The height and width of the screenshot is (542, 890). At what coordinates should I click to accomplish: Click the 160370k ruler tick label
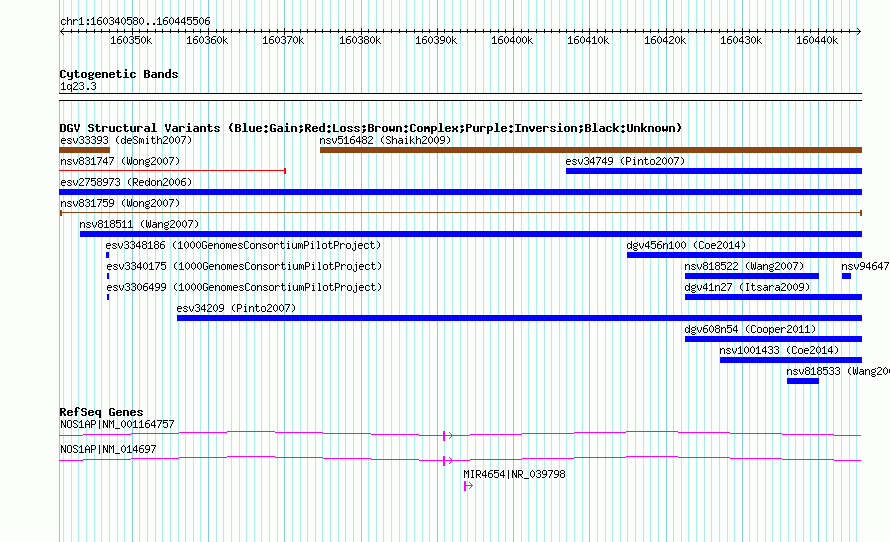click(x=283, y=41)
